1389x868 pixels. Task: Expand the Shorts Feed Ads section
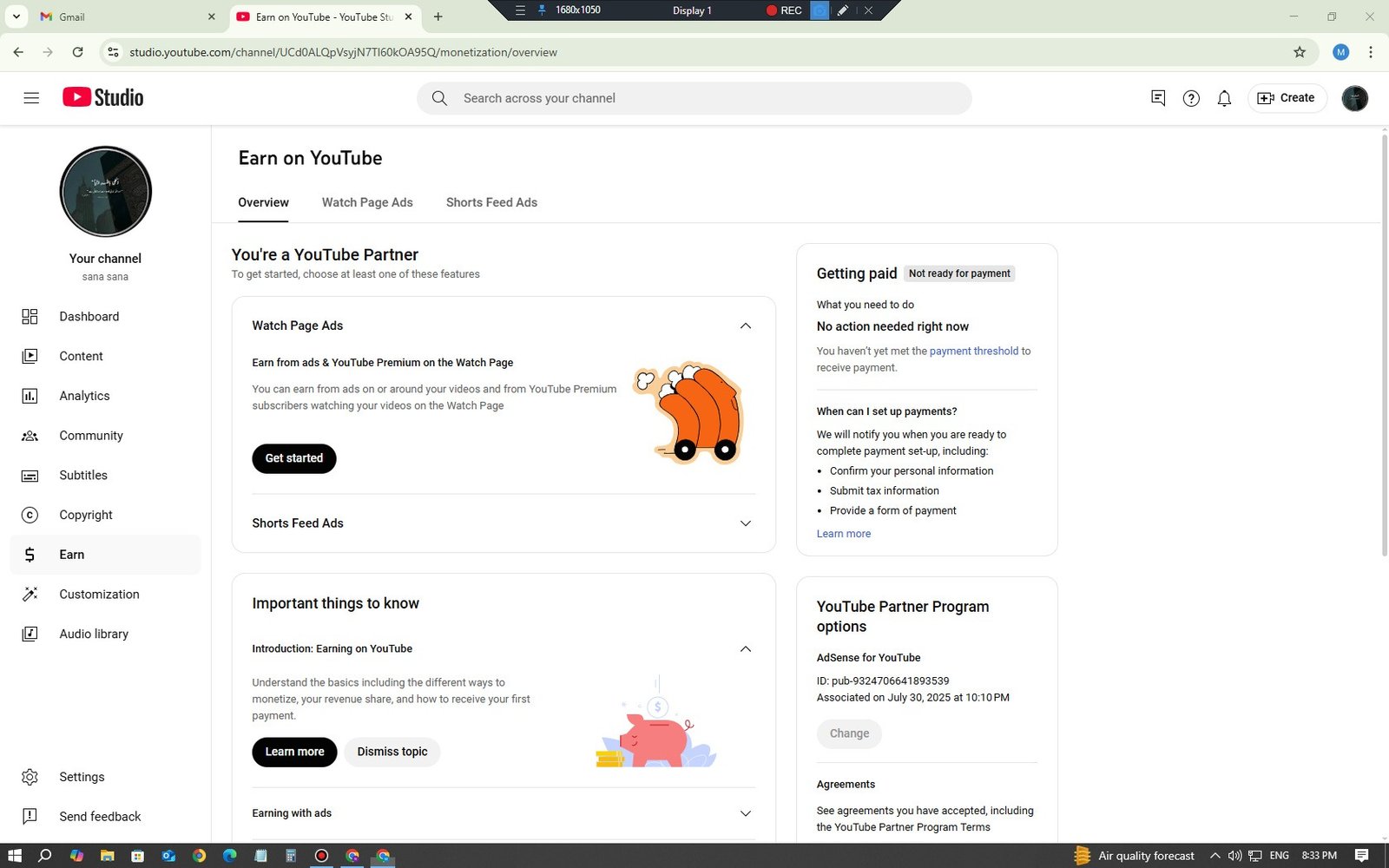click(x=745, y=523)
